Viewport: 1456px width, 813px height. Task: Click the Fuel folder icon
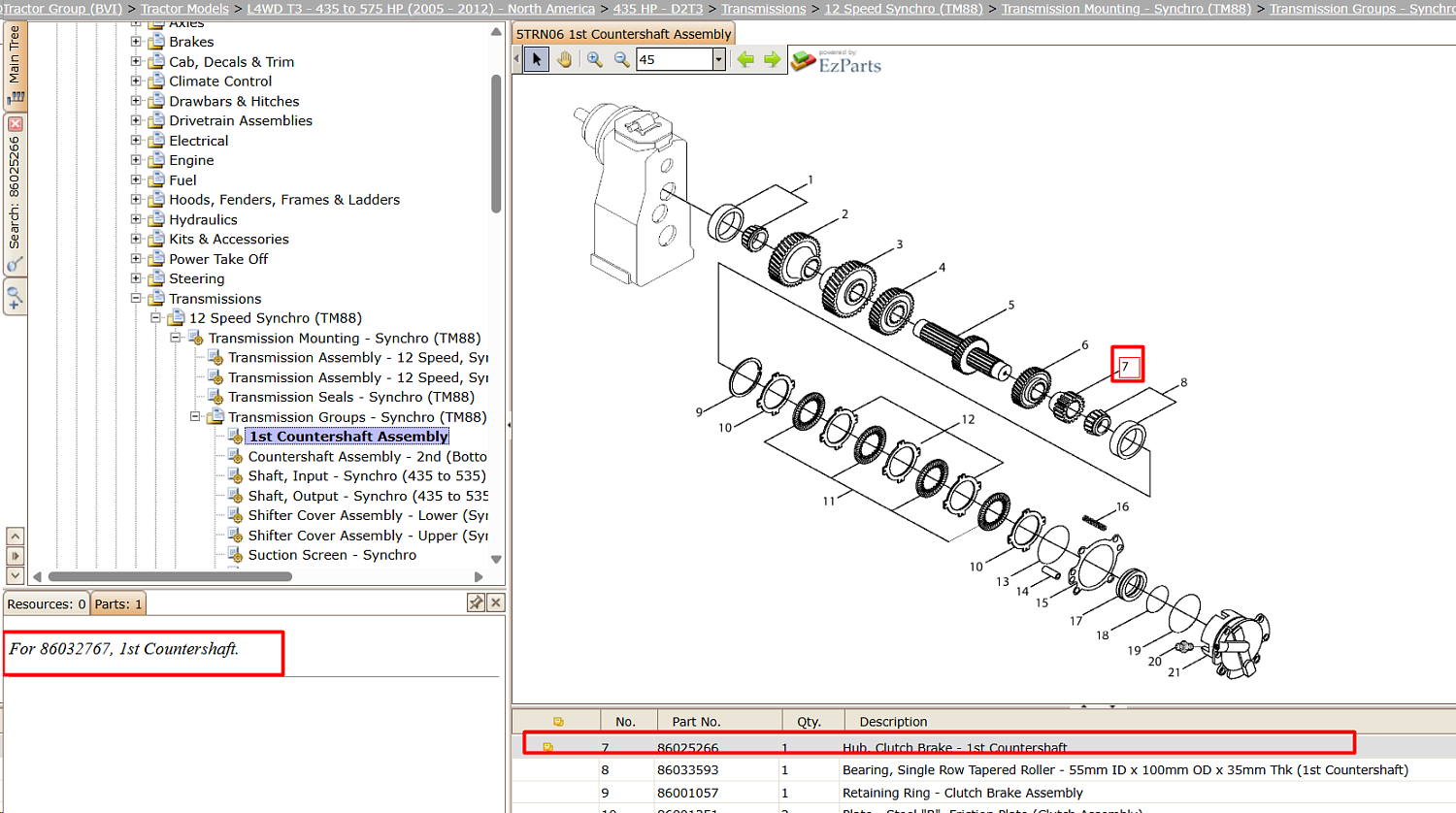pos(155,179)
